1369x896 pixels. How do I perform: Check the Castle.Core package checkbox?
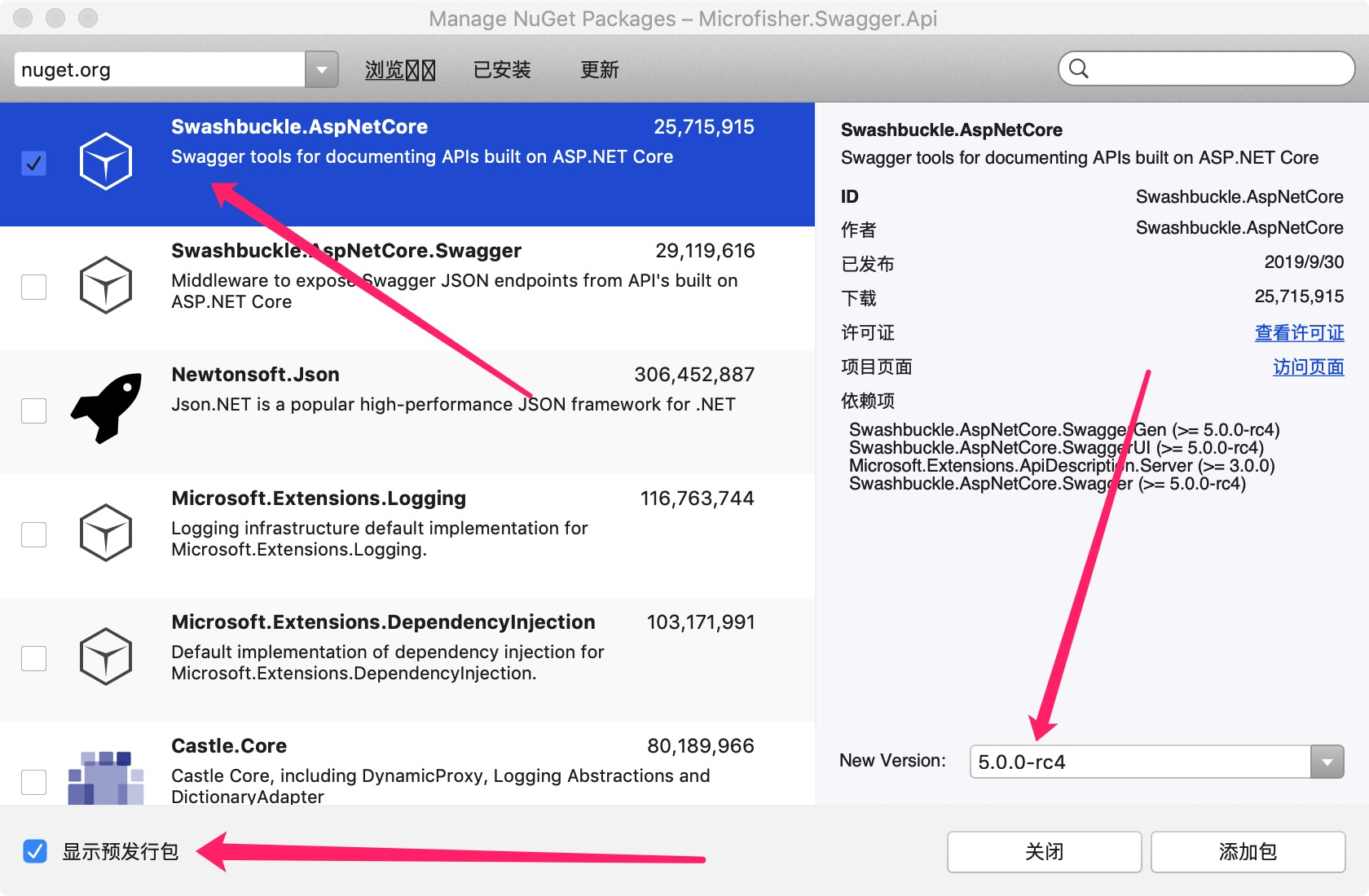33,782
